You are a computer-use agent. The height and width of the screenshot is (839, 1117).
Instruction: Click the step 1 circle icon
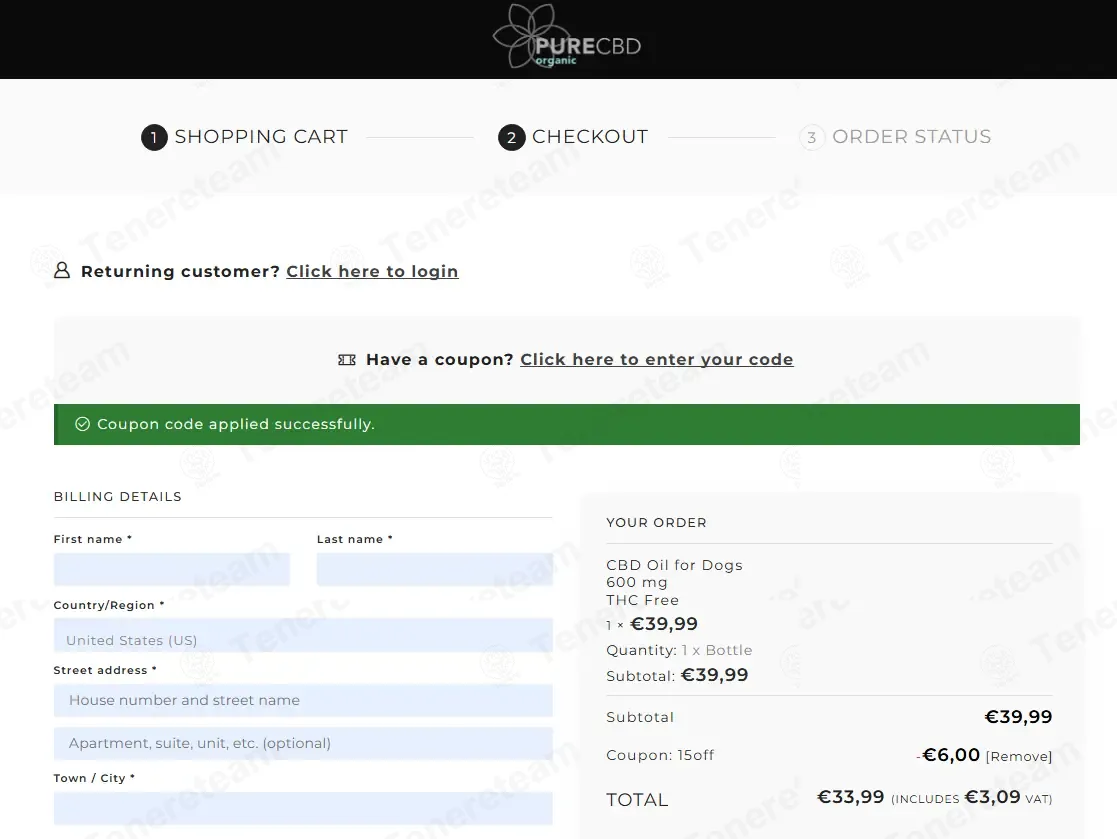(x=154, y=137)
